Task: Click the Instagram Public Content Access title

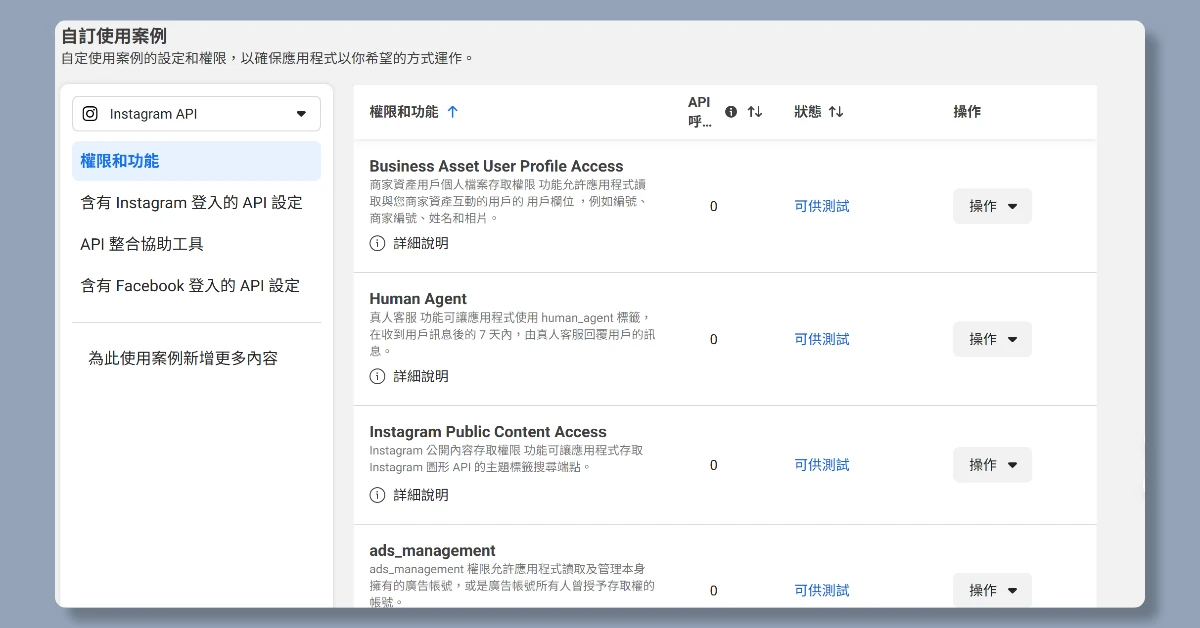Action: coord(488,432)
